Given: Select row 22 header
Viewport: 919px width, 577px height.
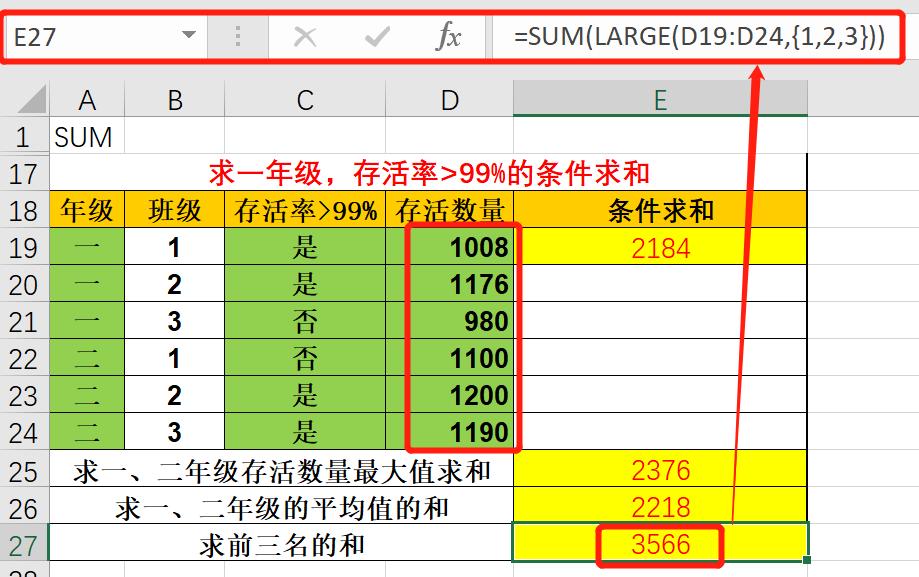Looking at the screenshot, I should (x=24, y=358).
